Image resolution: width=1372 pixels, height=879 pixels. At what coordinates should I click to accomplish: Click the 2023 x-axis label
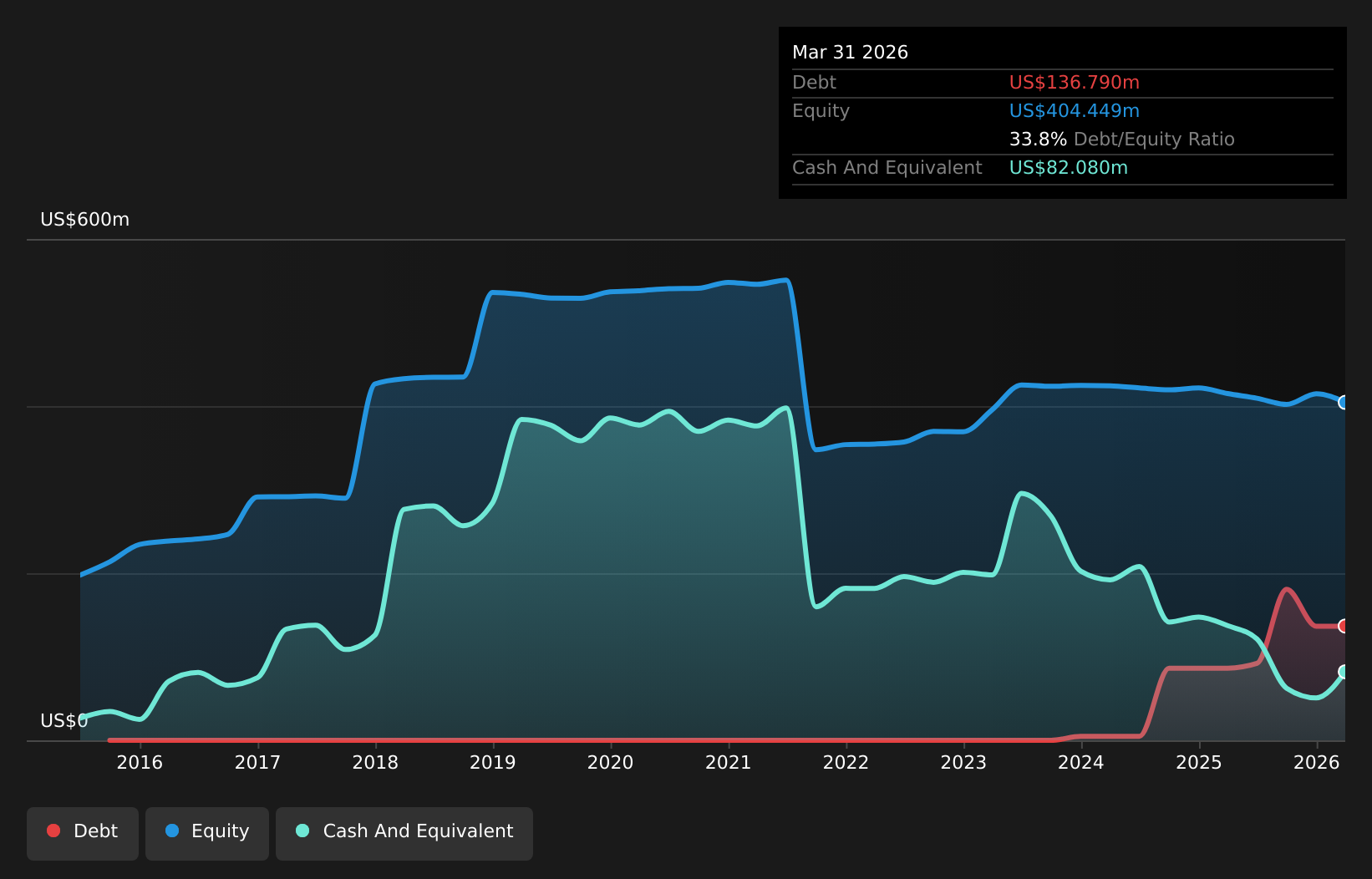[964, 763]
